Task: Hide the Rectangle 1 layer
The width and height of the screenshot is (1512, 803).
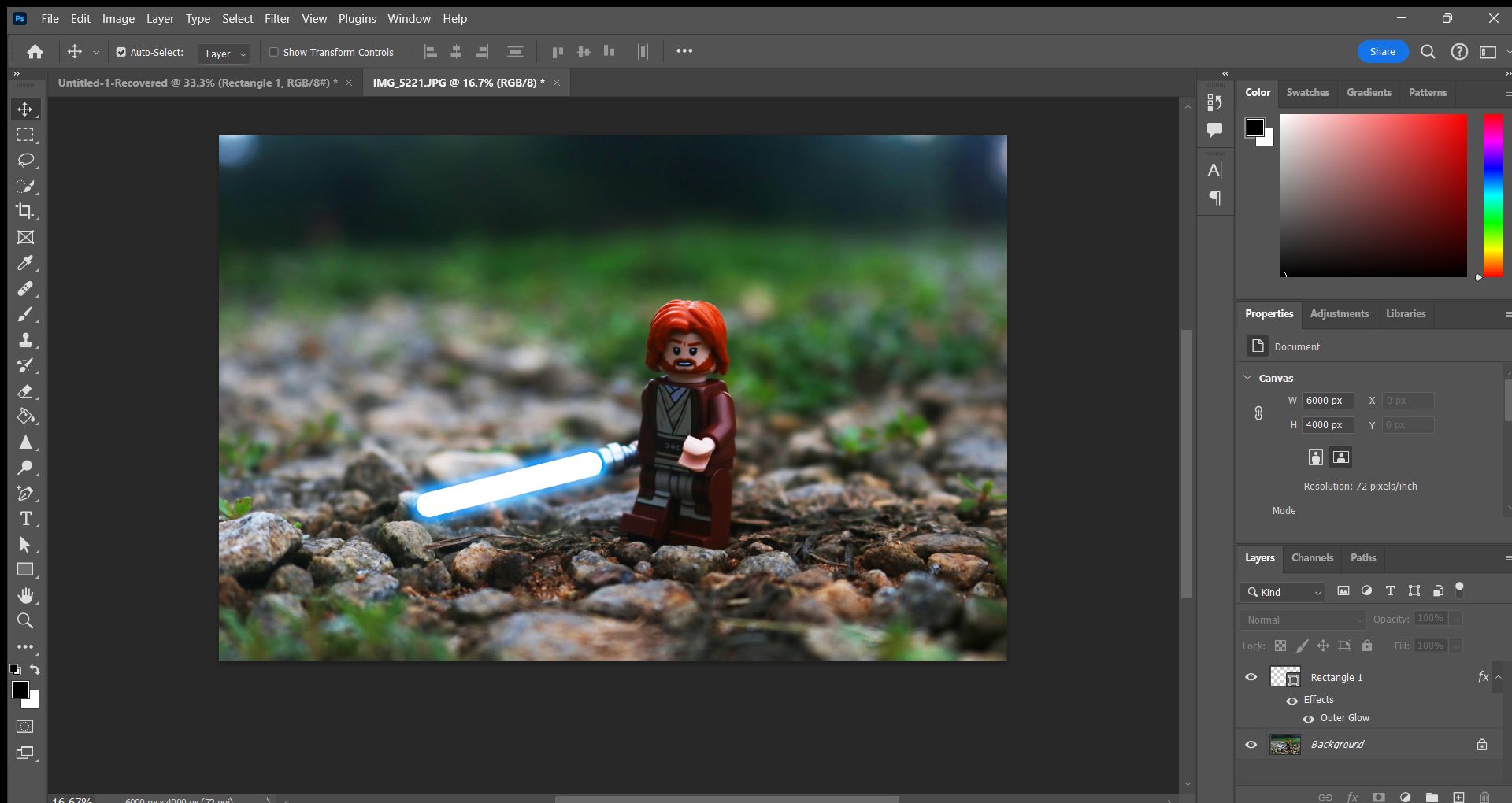Action: (x=1251, y=677)
